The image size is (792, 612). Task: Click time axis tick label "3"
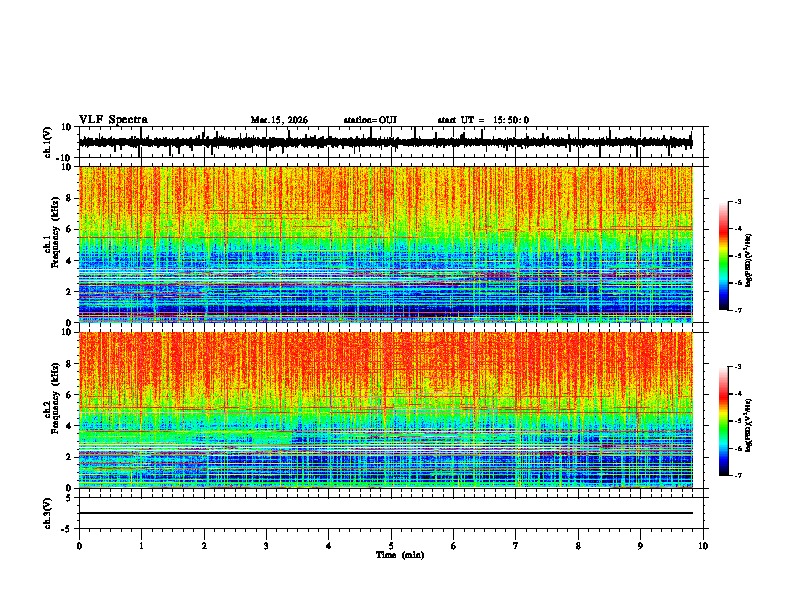coord(266,546)
